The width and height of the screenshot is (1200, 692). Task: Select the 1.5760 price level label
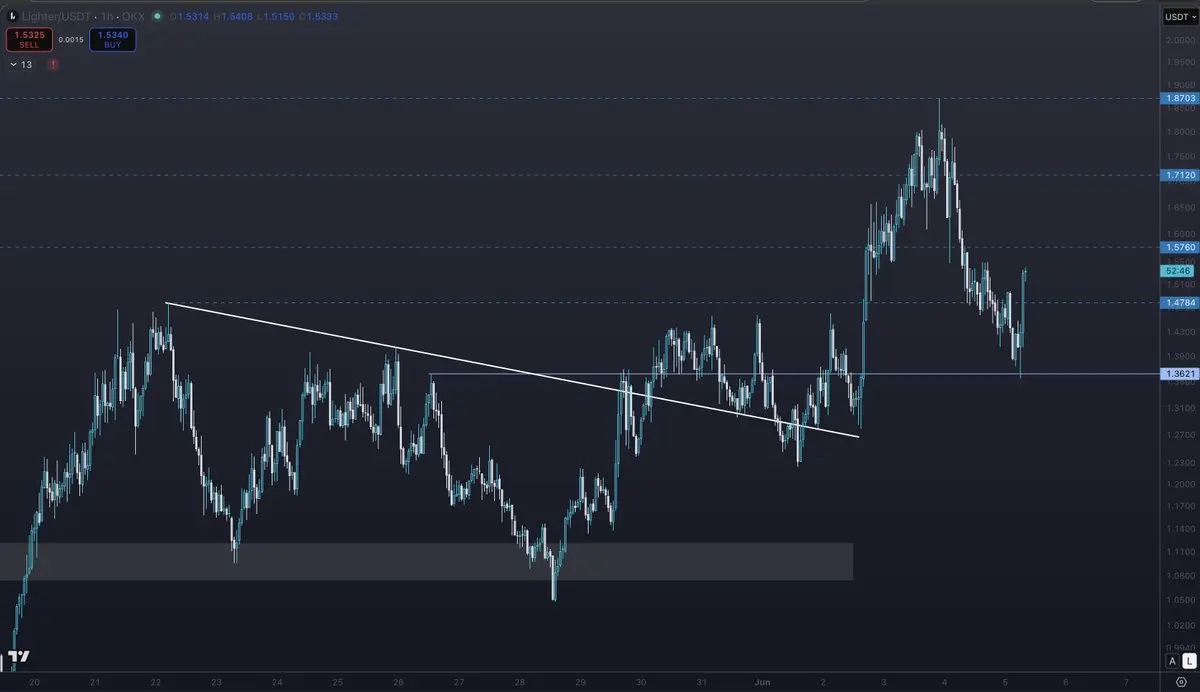tap(1179, 247)
